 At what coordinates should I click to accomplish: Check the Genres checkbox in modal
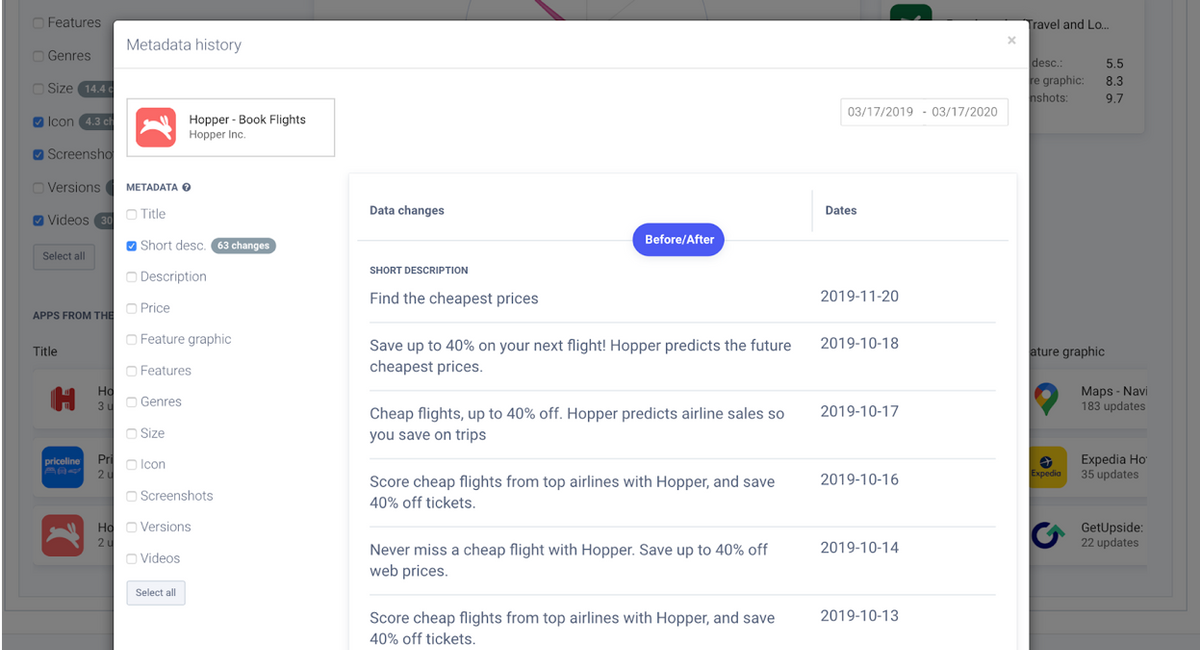[x=132, y=402]
